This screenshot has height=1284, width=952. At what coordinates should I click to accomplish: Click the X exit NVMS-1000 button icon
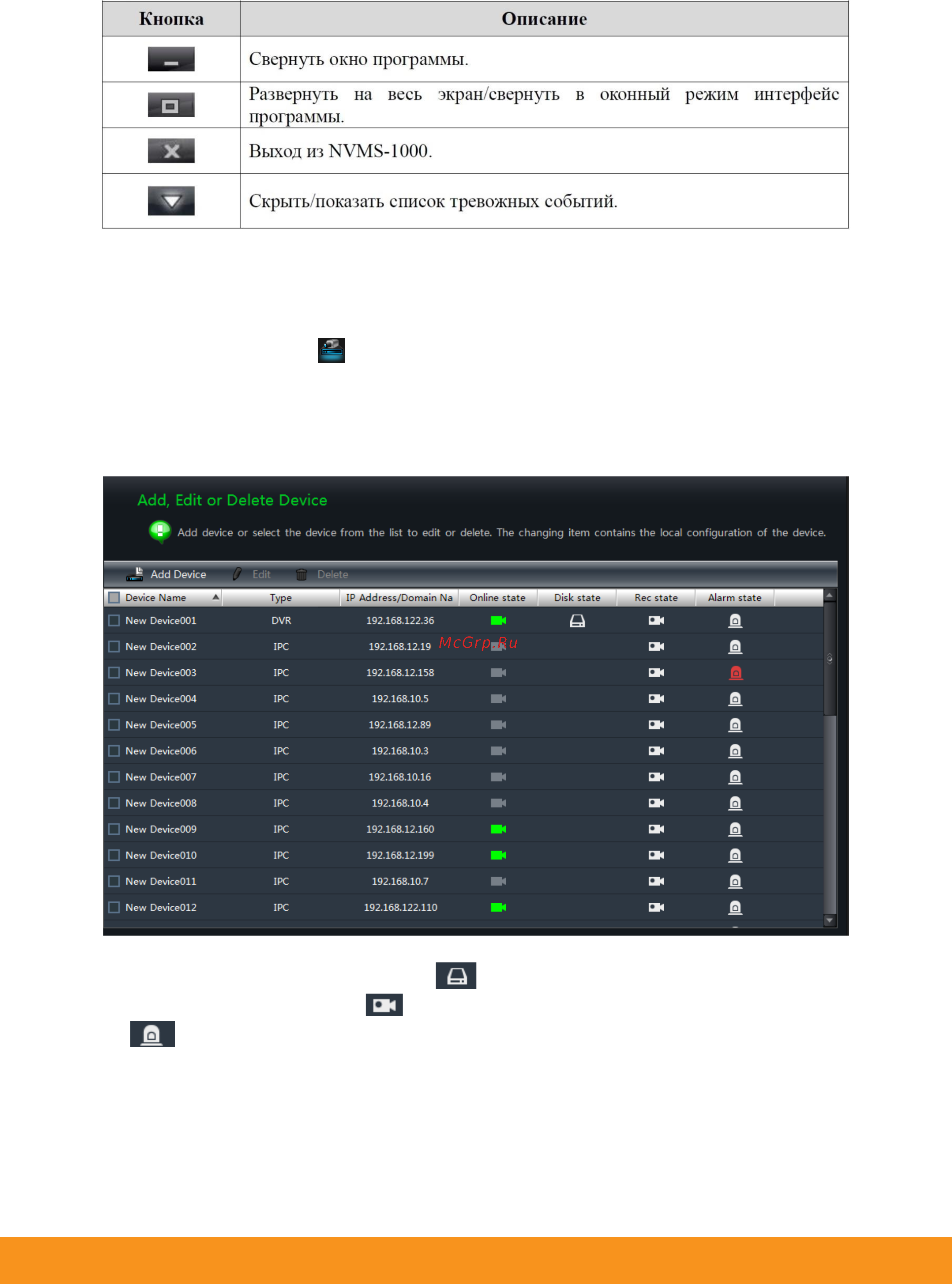pyautogui.click(x=171, y=150)
